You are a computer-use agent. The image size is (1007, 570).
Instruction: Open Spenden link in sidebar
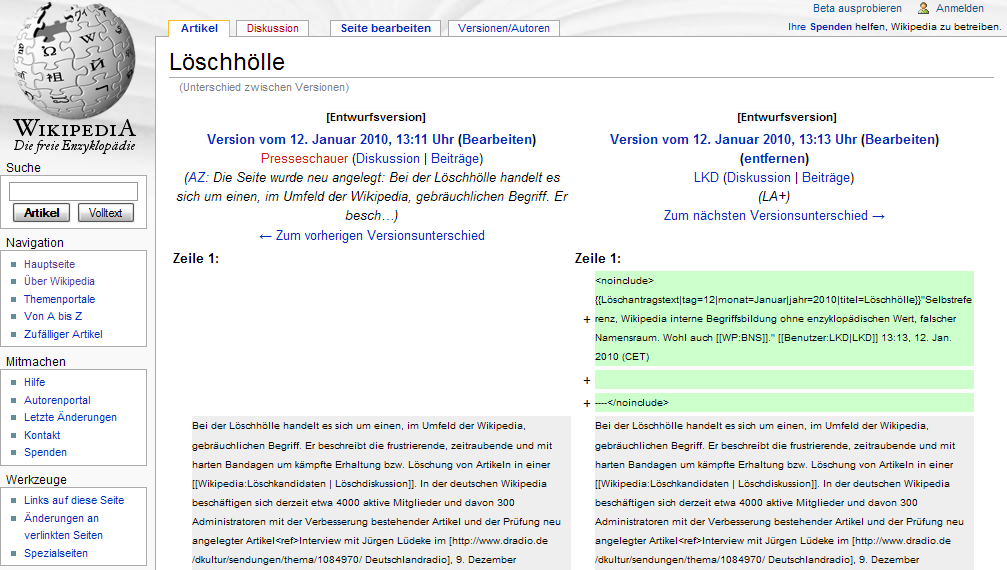tap(45, 453)
